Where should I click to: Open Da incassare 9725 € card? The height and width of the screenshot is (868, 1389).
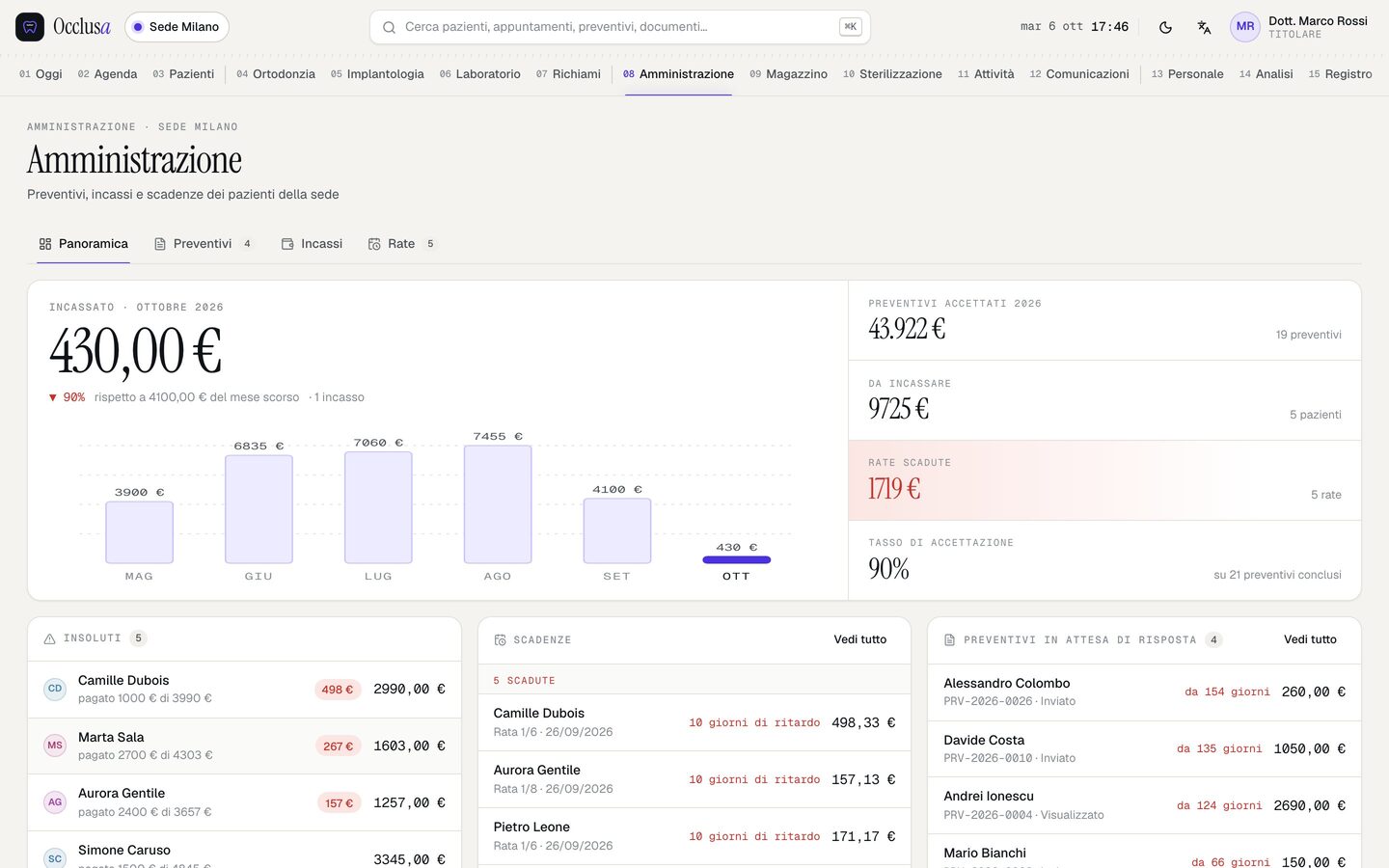(1104, 400)
